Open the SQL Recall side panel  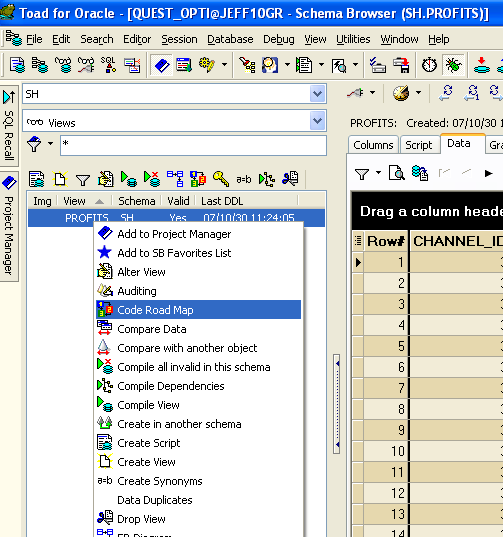[x=9, y=126]
